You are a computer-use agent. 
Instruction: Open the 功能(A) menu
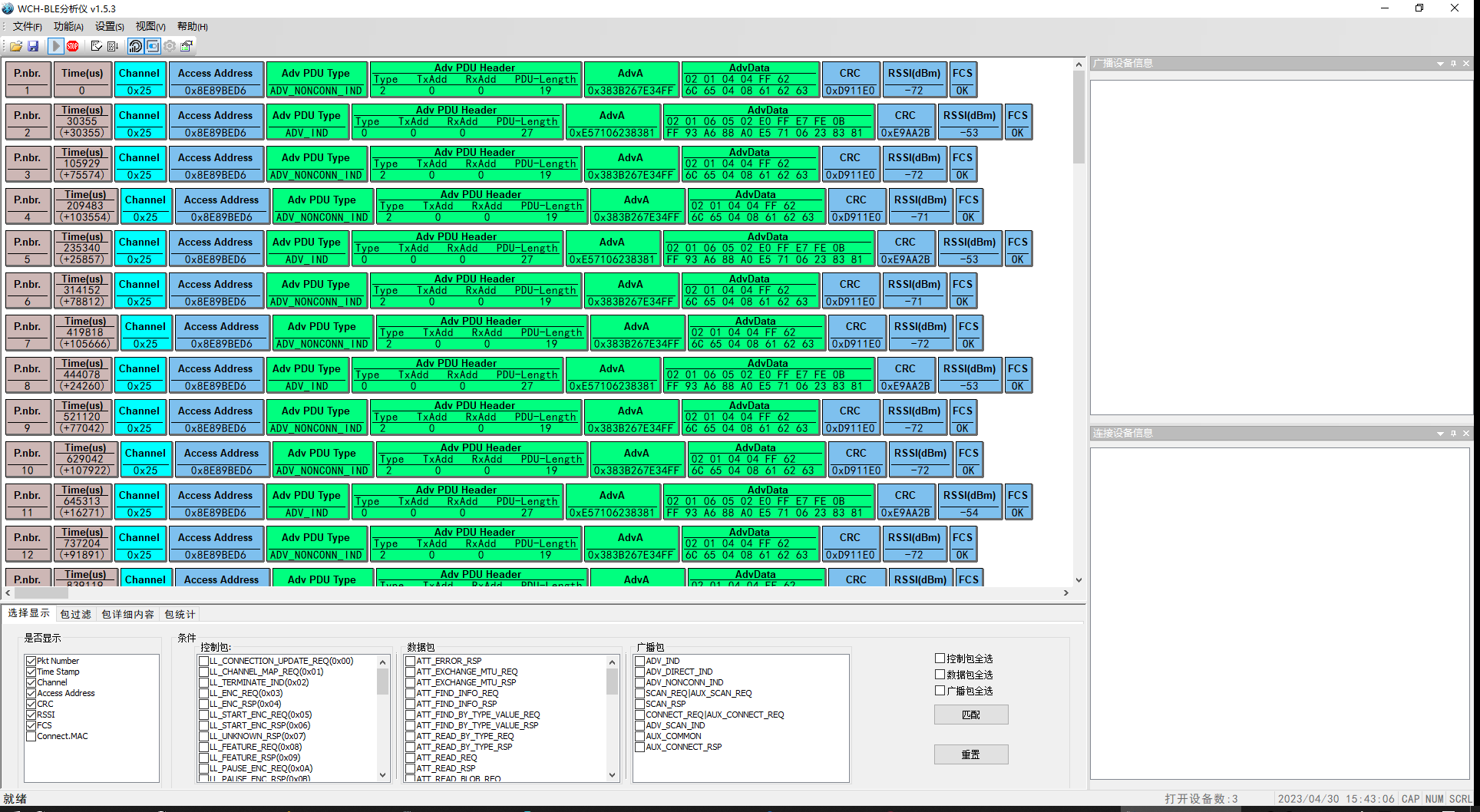pos(68,26)
